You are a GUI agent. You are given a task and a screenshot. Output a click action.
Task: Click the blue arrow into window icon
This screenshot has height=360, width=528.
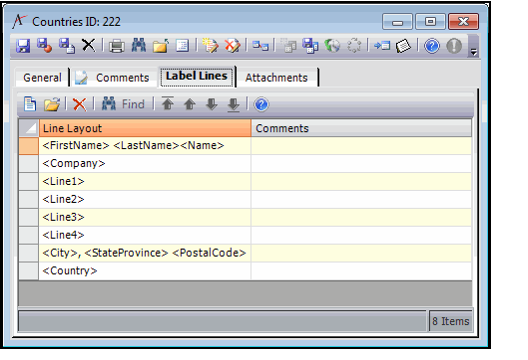(x=382, y=46)
